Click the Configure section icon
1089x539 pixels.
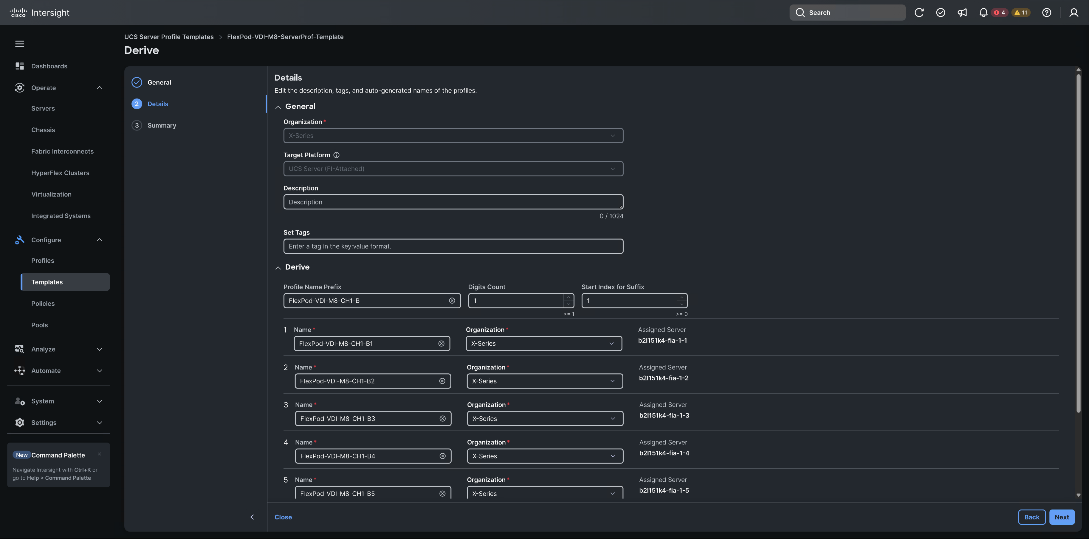pos(19,240)
